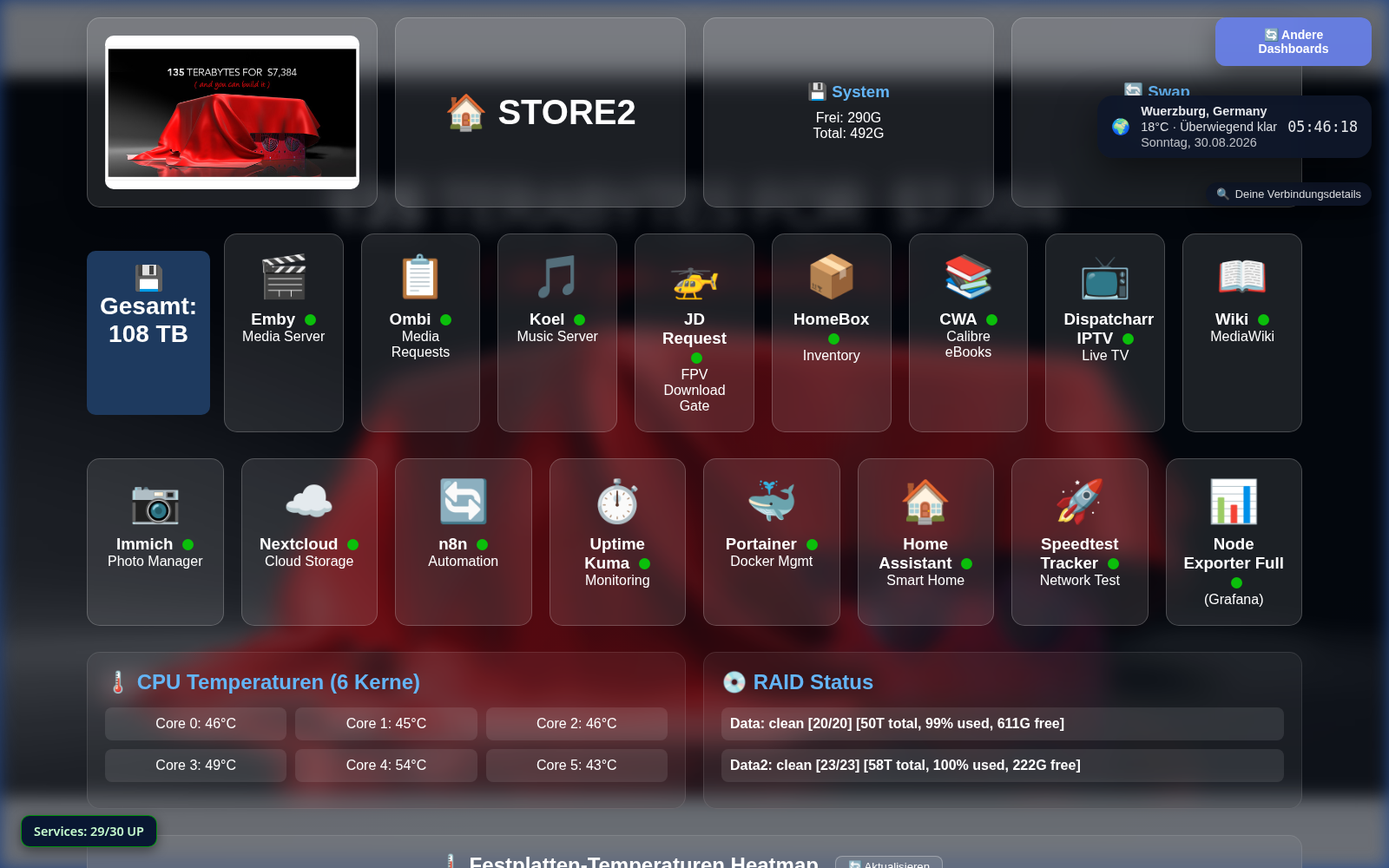Image resolution: width=1389 pixels, height=868 pixels.
Task: Open Andere Dashboards button
Action: (1294, 42)
